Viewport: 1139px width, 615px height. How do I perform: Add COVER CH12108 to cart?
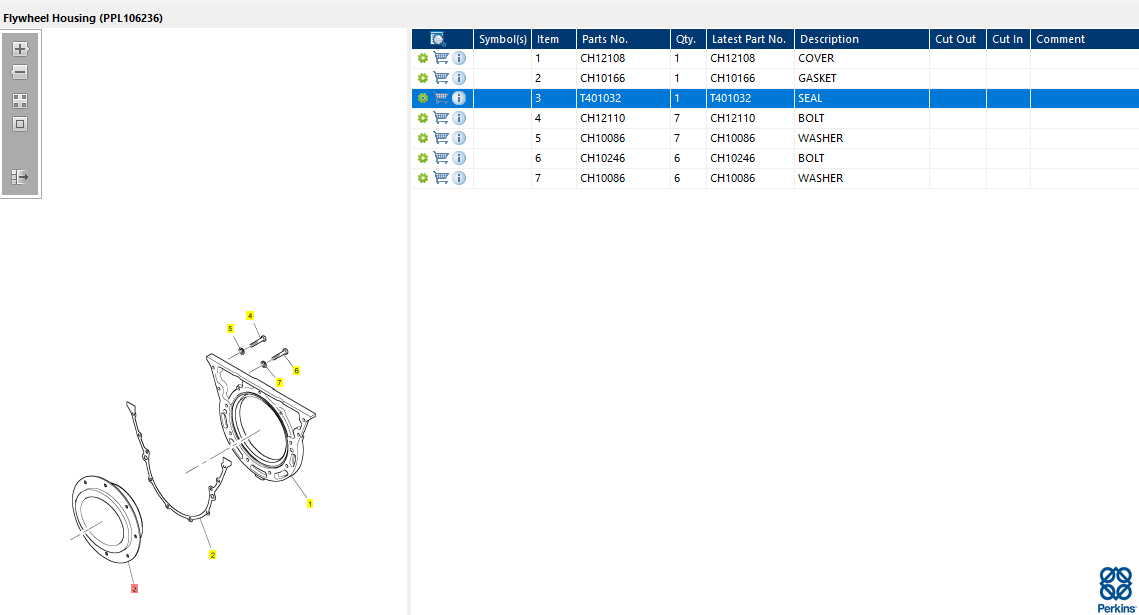(441, 58)
